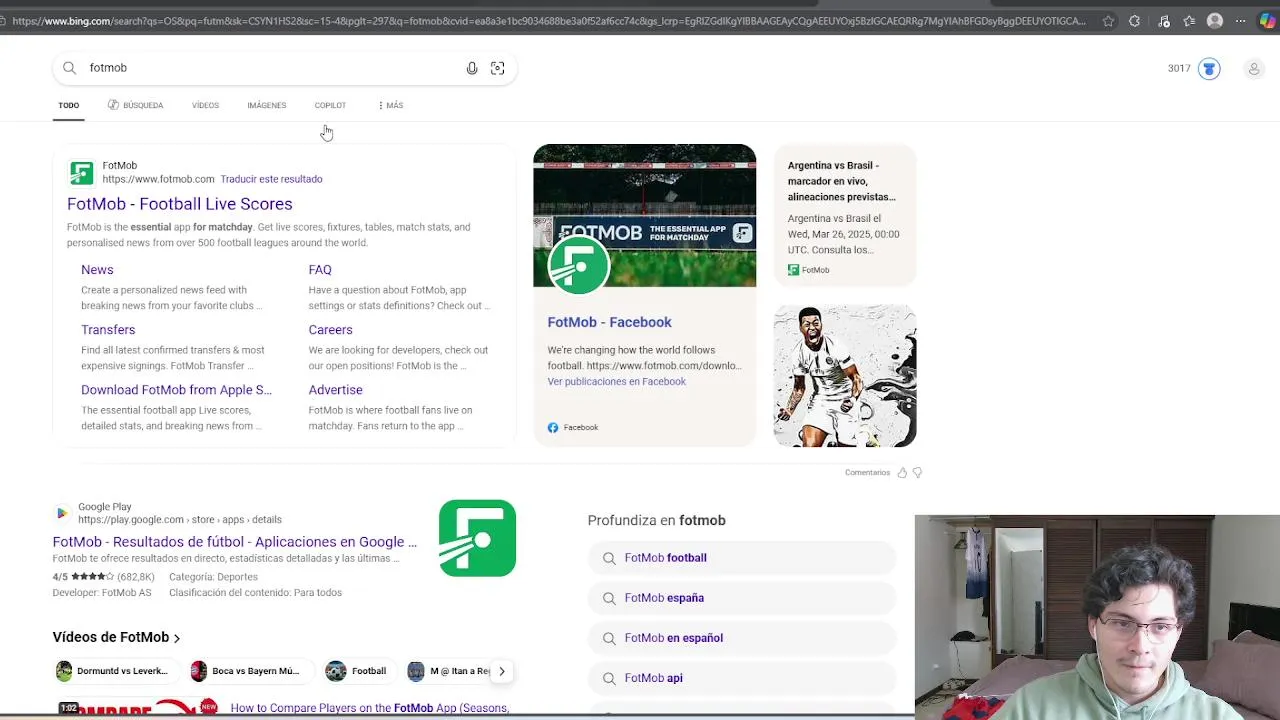Open the Careers sitelink
The image size is (1280, 720).
pyautogui.click(x=330, y=330)
